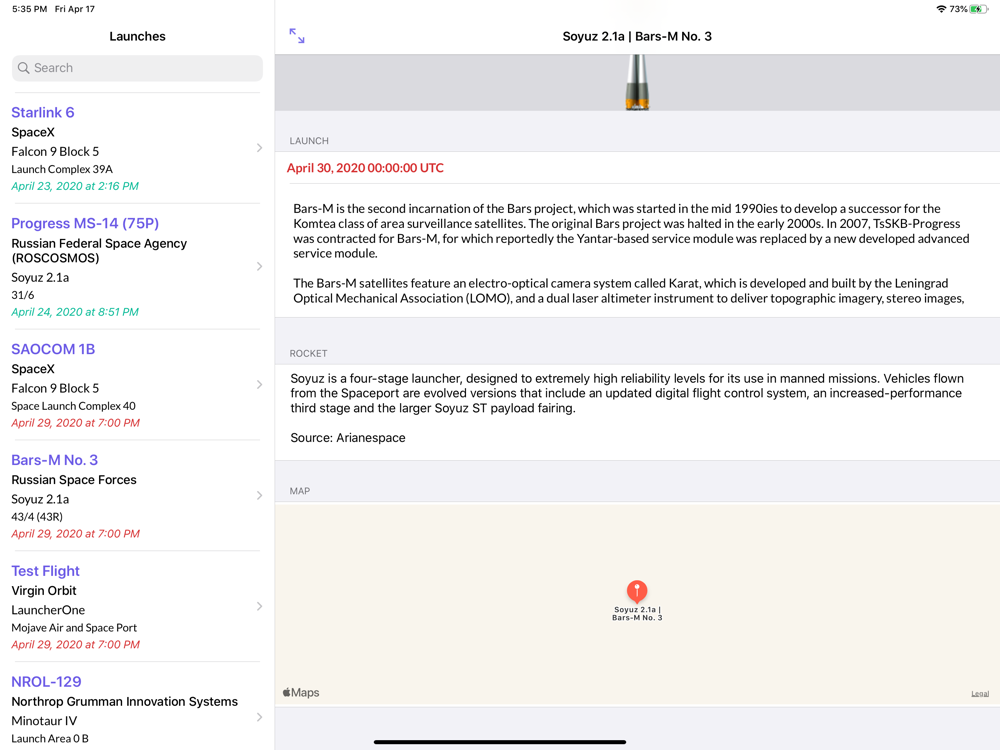Image resolution: width=1000 pixels, height=750 pixels.
Task: Select the Progress MS-14 (75P) launch title
Action: tap(85, 223)
